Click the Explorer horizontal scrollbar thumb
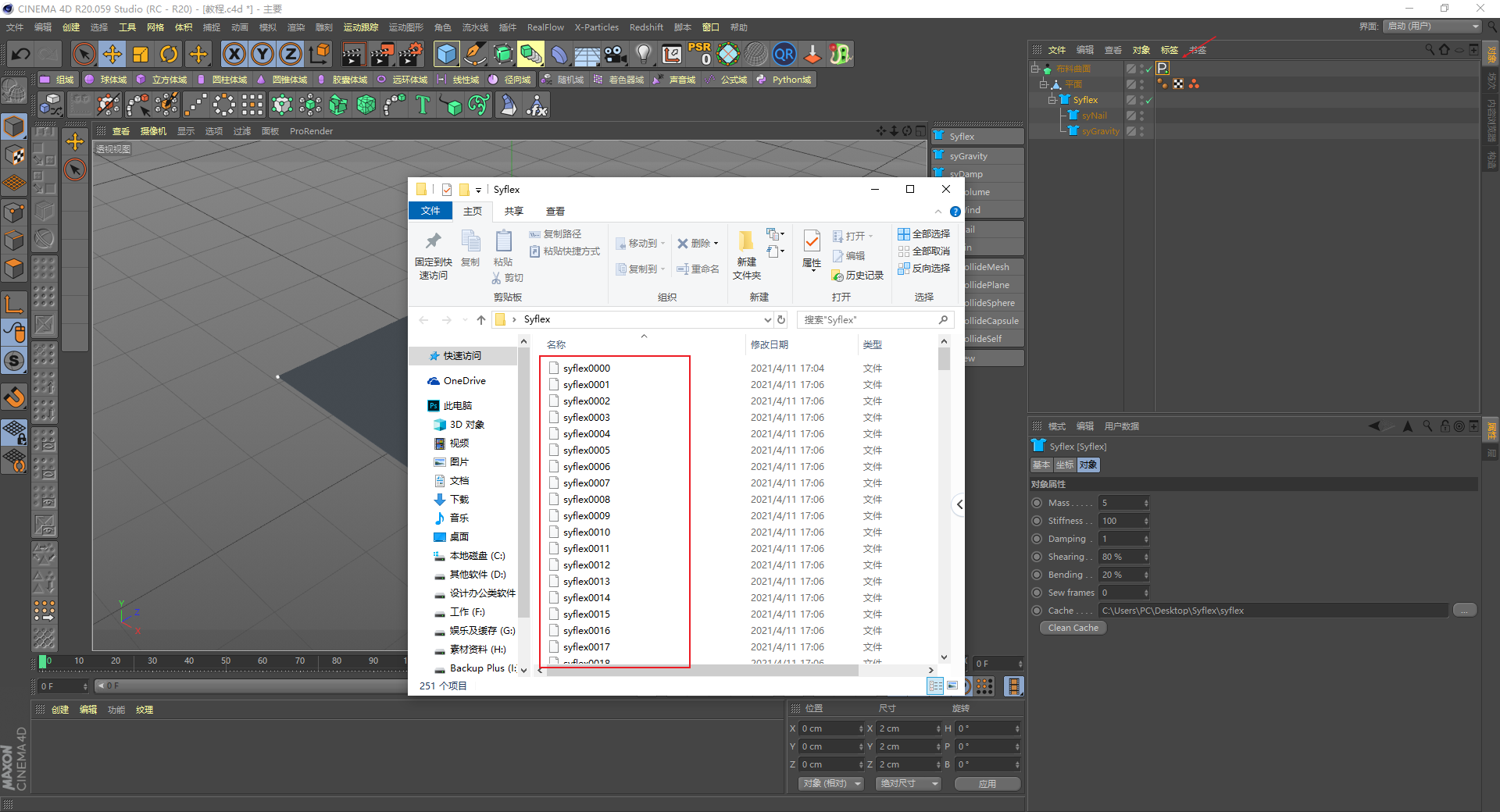Screen dimensions: 1500x812 point(702,671)
